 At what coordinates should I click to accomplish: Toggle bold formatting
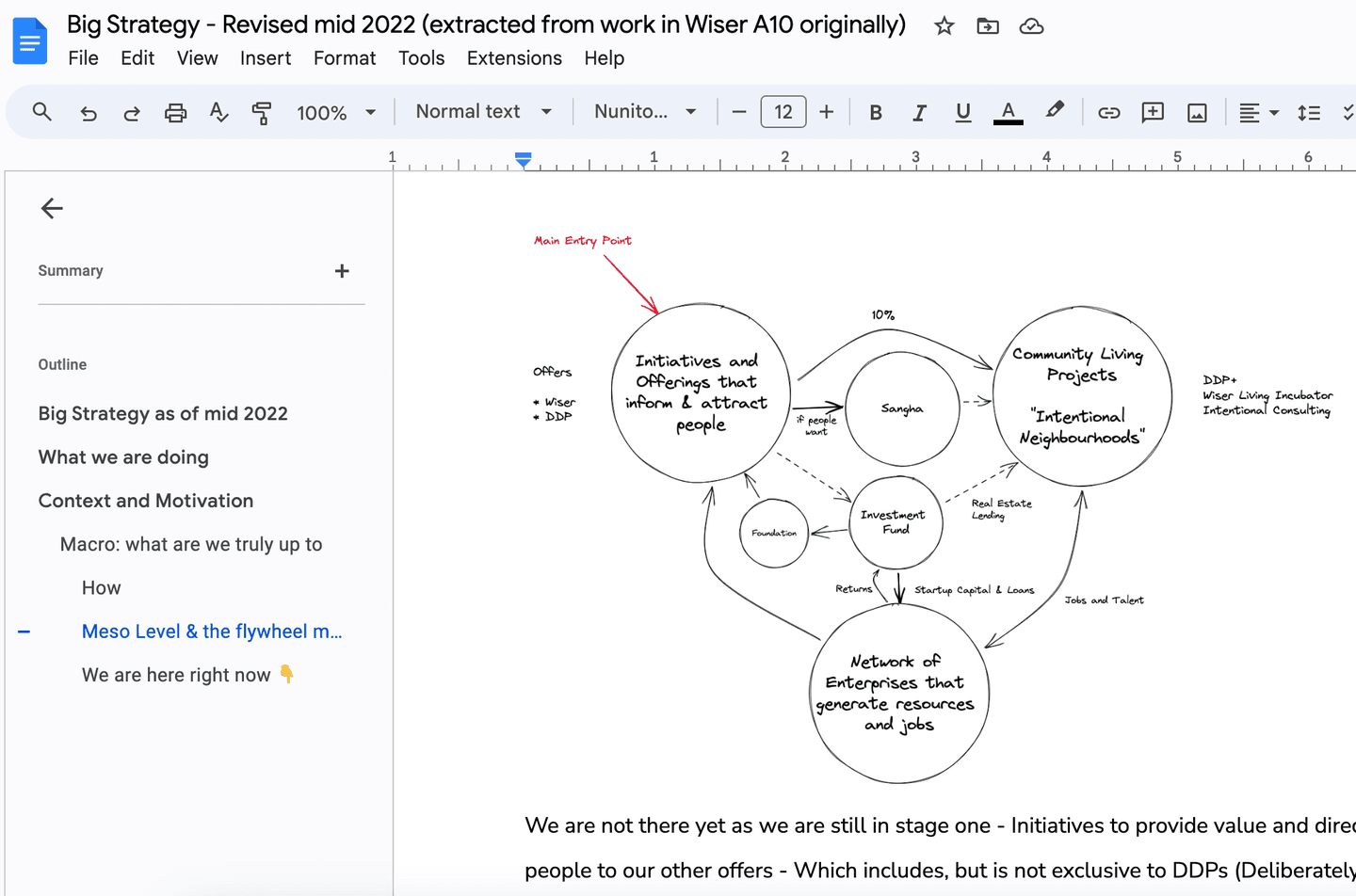pyautogui.click(x=875, y=111)
